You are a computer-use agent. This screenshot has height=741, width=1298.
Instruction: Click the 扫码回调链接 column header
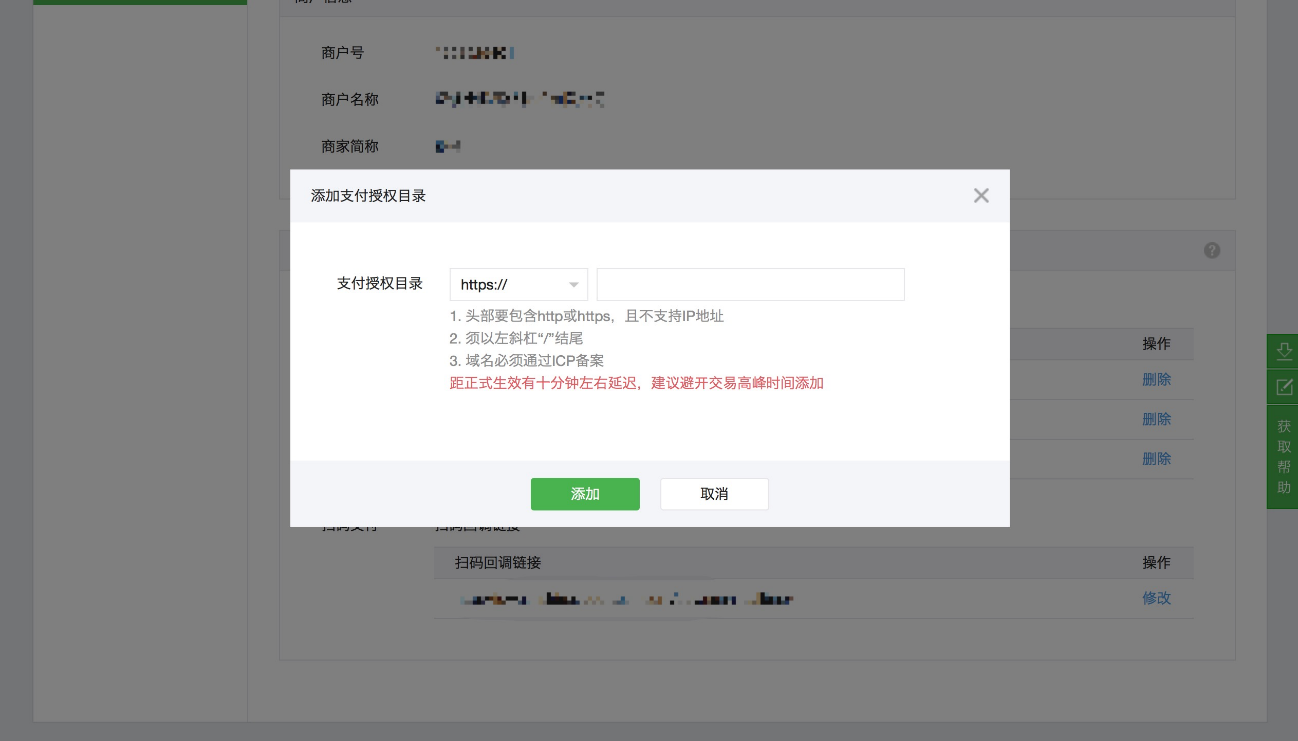498,563
